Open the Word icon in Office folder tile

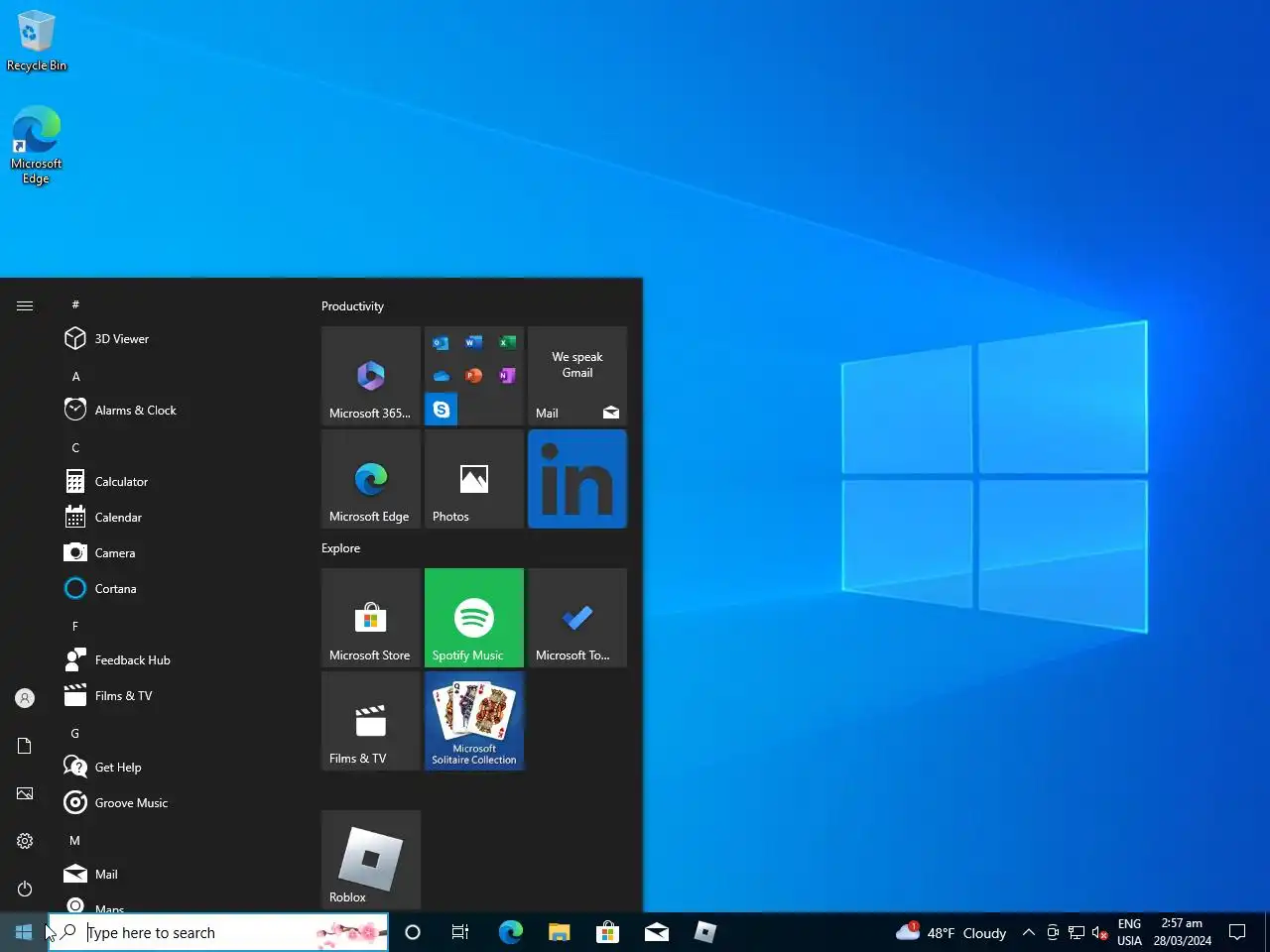point(474,342)
